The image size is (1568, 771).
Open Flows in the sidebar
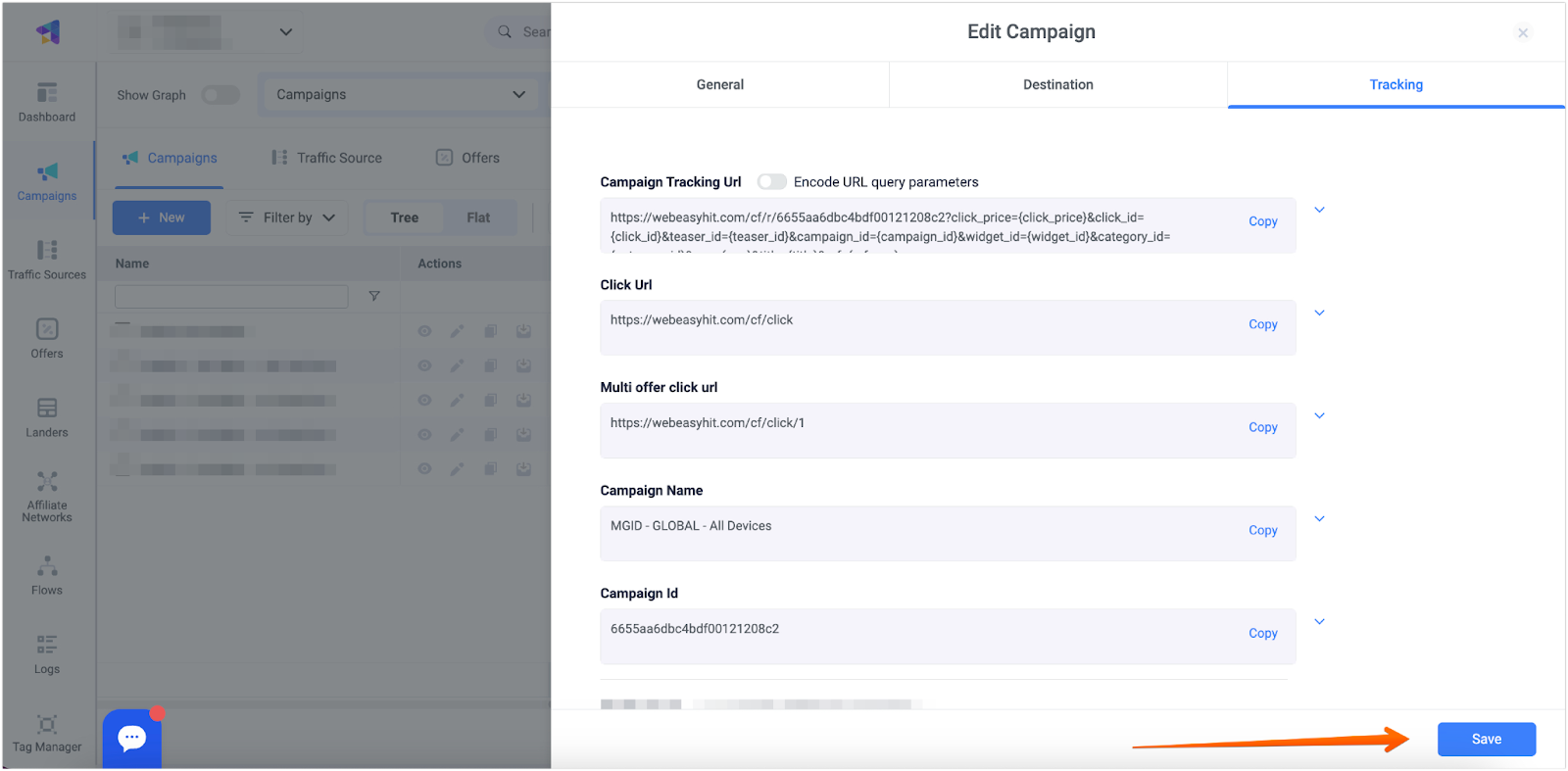coord(47,575)
